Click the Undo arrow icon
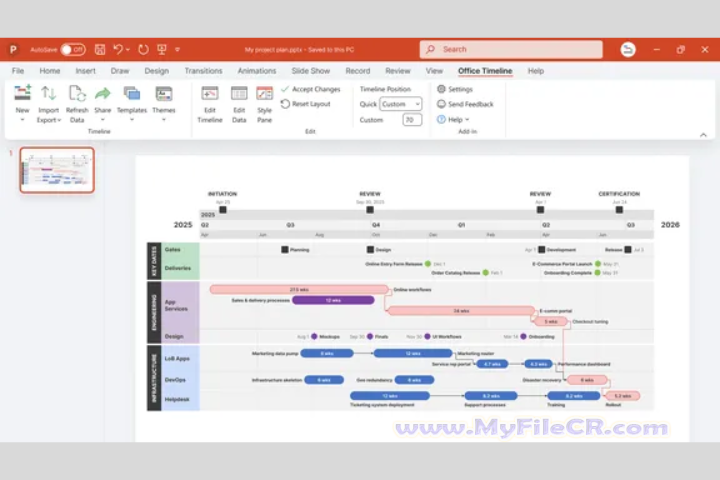This screenshot has width=720, height=480. [118, 49]
